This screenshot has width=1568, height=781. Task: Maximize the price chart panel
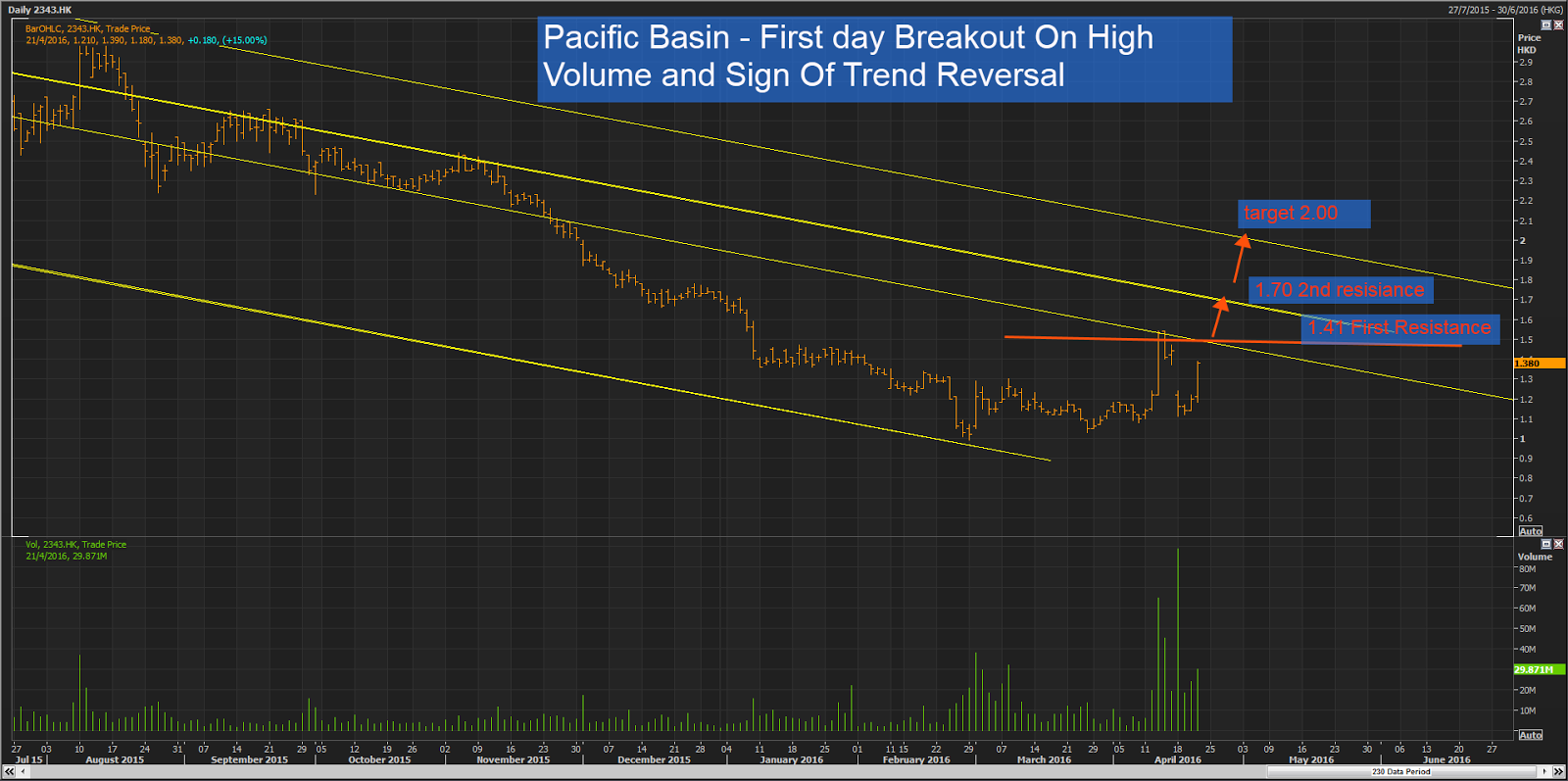(x=1546, y=24)
